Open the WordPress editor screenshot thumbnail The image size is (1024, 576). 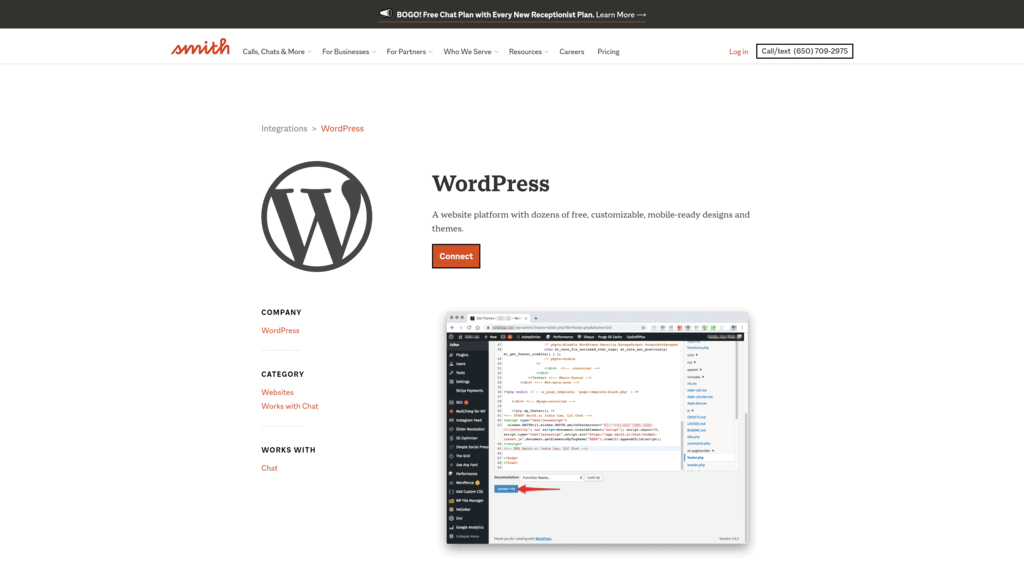tap(597, 428)
